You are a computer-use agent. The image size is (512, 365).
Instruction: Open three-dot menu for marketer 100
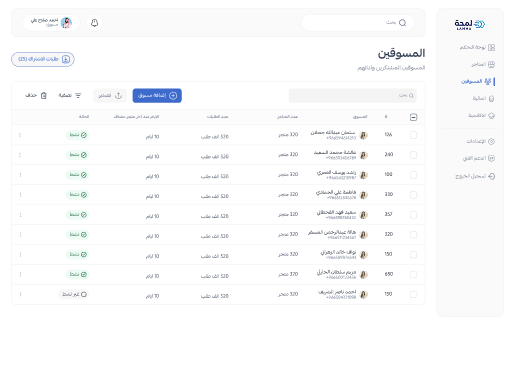coord(20,175)
